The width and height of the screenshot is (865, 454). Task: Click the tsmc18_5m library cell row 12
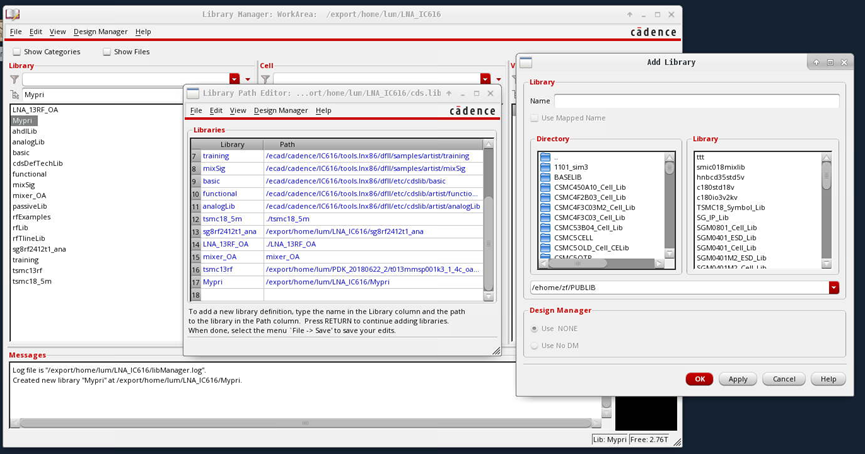232,219
